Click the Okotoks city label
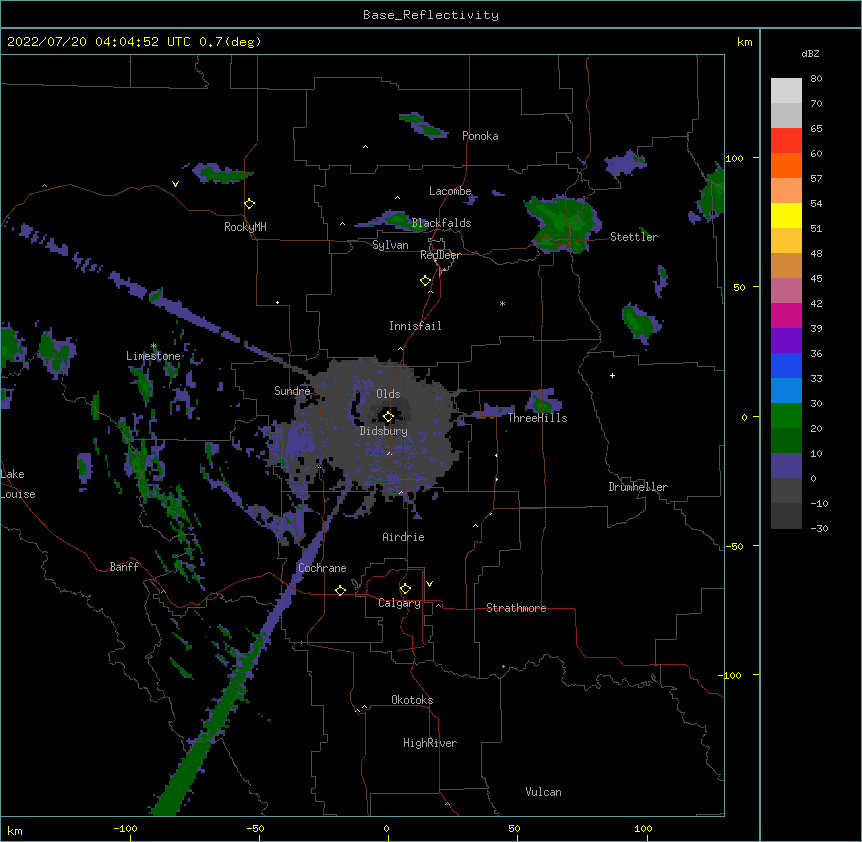Screen dimensions: 862x842 tap(412, 700)
